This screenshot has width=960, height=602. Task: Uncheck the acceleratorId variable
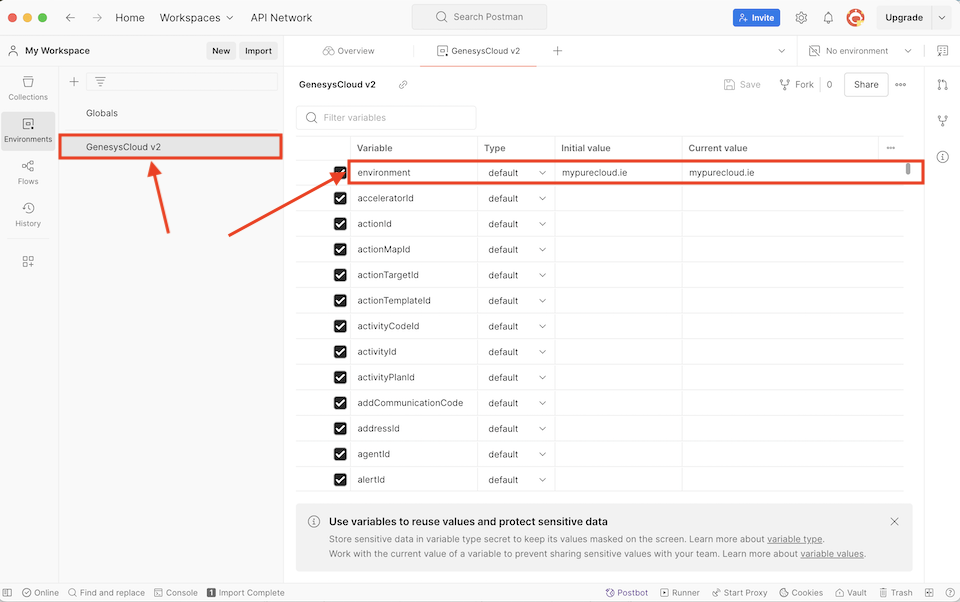341,197
